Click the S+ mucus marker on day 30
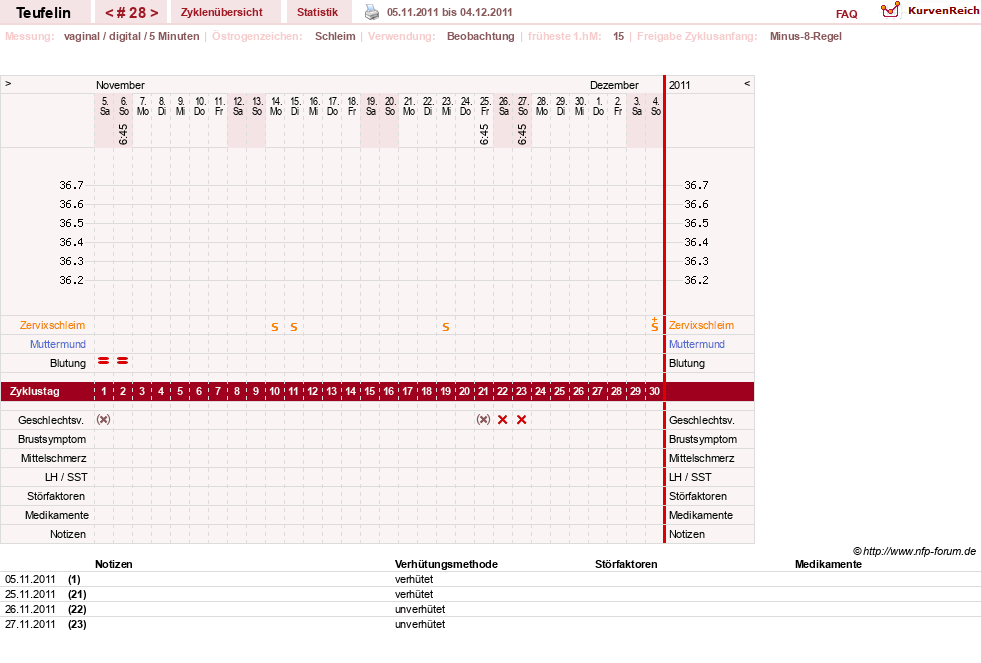The height and width of the screenshot is (663, 981). click(654, 325)
